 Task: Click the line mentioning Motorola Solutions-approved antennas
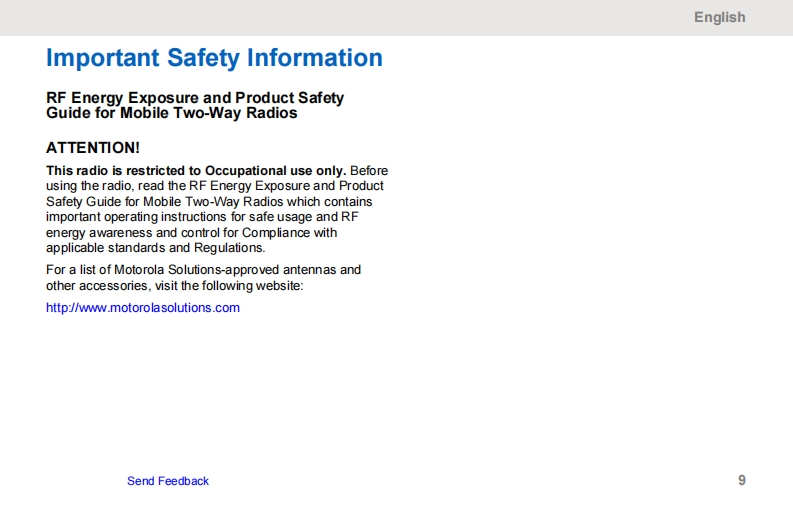coord(204,270)
